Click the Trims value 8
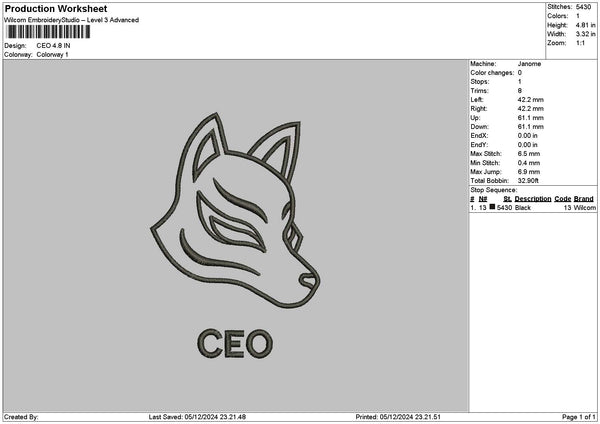Screen dimensions: 600x424 pyautogui.click(x=520, y=91)
